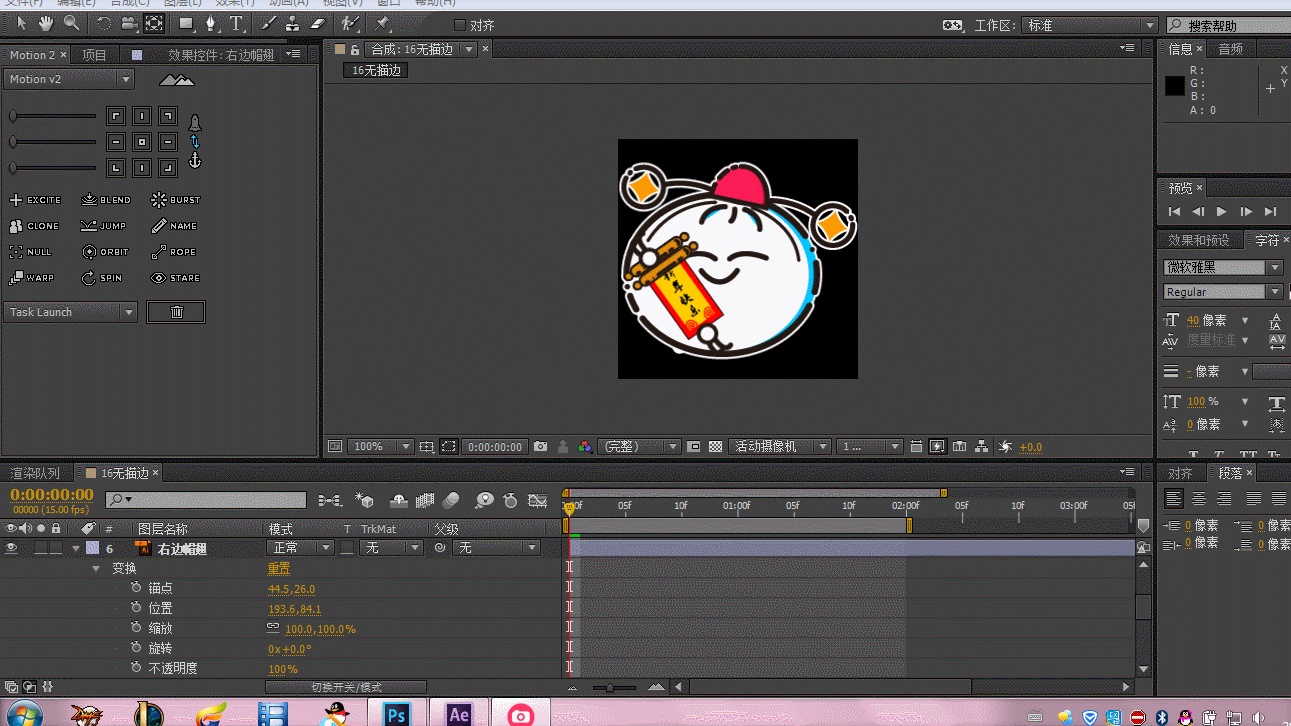Open the 100% magnification dropdown in viewer

(381, 447)
